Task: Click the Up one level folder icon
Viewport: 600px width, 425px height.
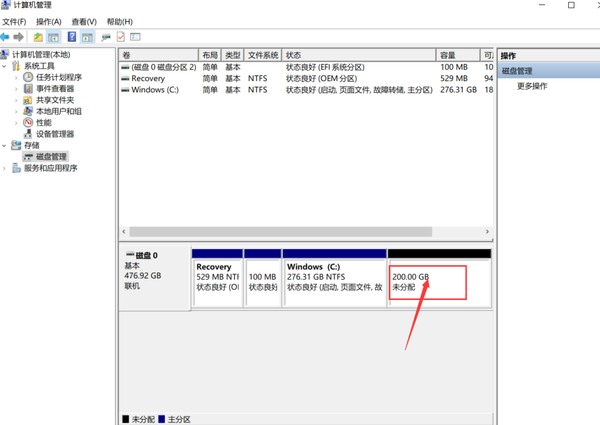Action: pos(39,37)
